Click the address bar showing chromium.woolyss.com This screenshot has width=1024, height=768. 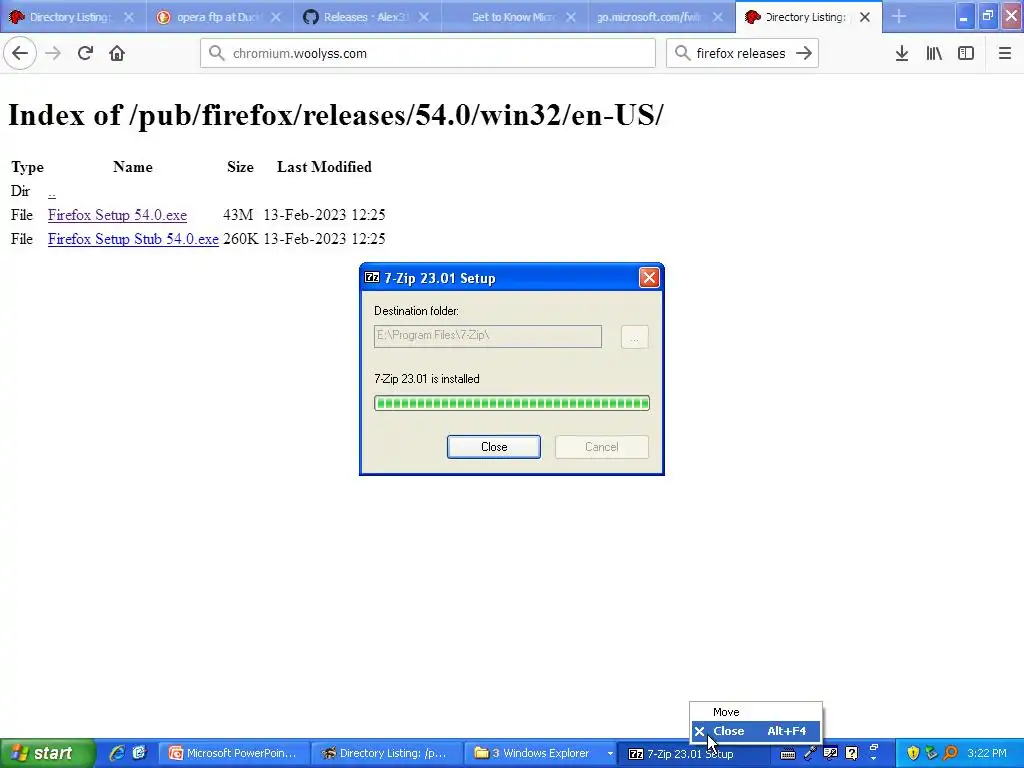click(428, 53)
